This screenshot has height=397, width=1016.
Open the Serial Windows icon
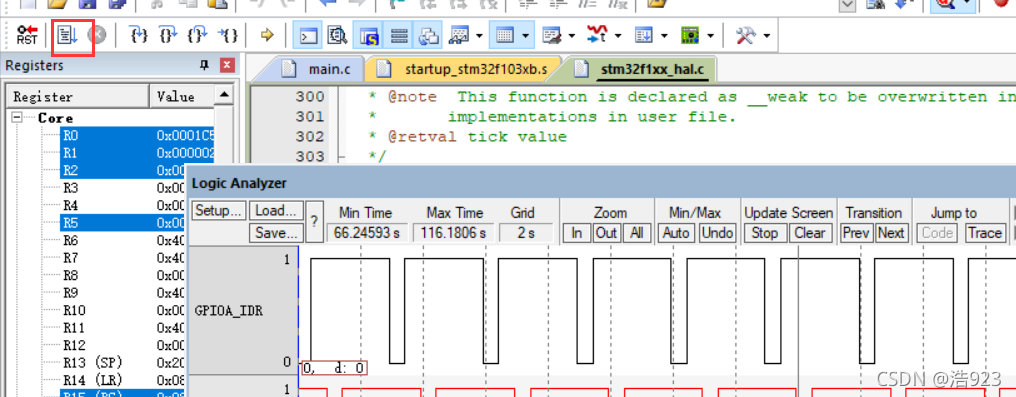click(x=552, y=35)
